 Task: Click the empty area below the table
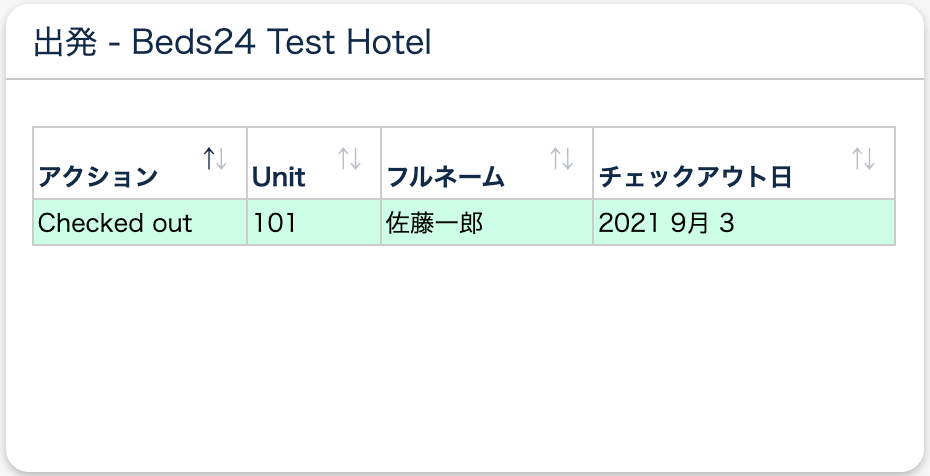pyautogui.click(x=464, y=350)
